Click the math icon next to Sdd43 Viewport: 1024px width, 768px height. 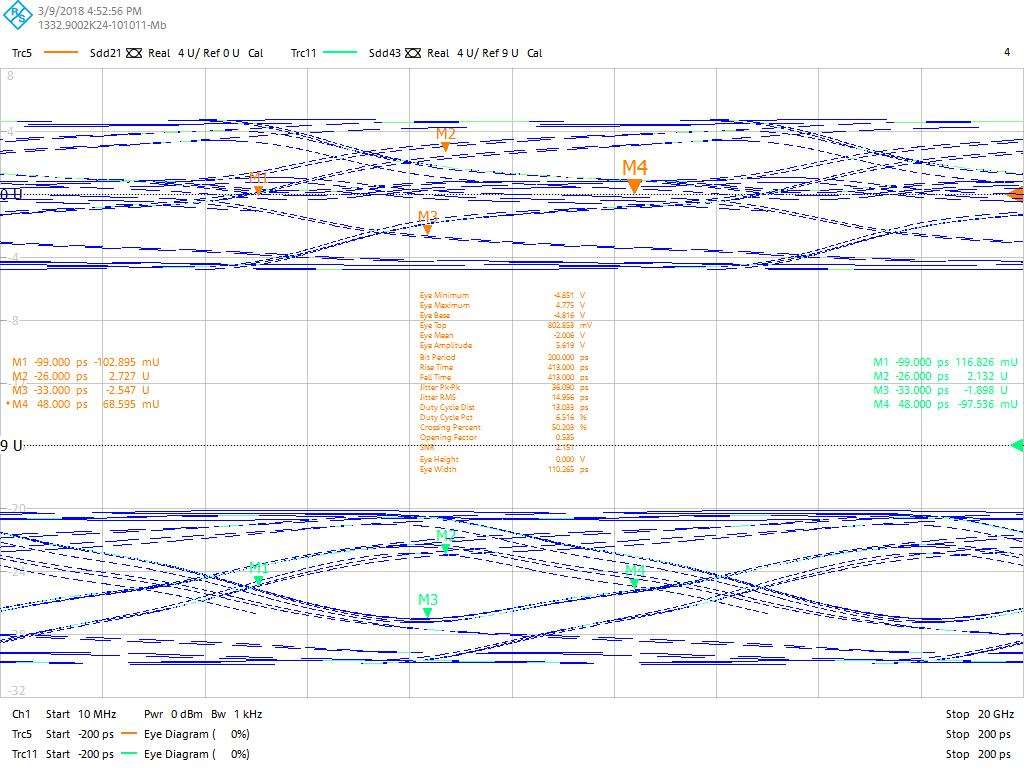(x=413, y=53)
